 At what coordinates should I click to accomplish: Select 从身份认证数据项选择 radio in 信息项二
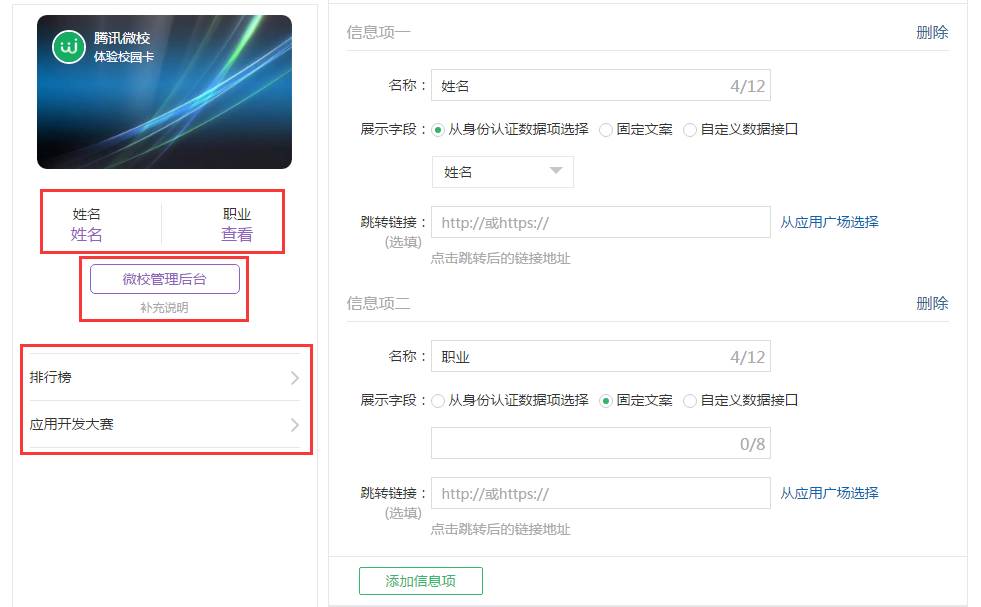click(438, 400)
